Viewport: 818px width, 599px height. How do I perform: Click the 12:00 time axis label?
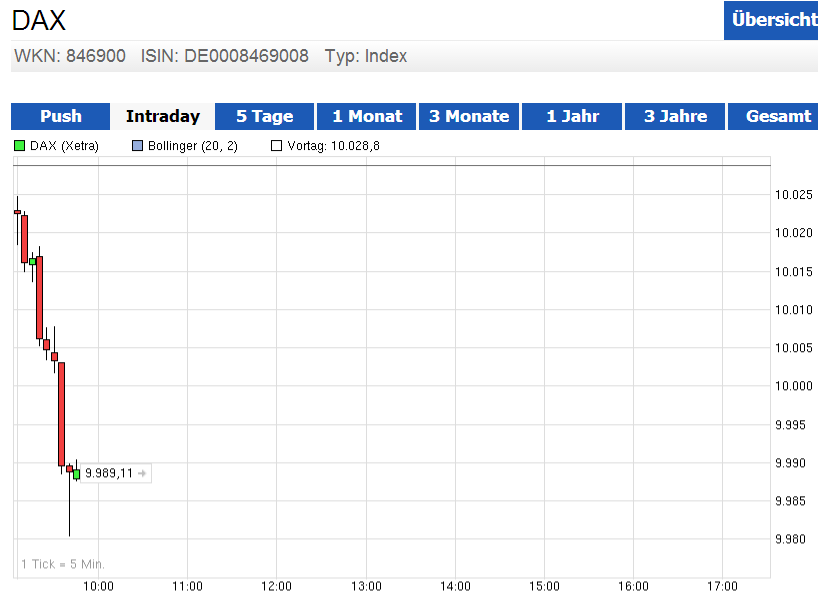click(x=276, y=586)
